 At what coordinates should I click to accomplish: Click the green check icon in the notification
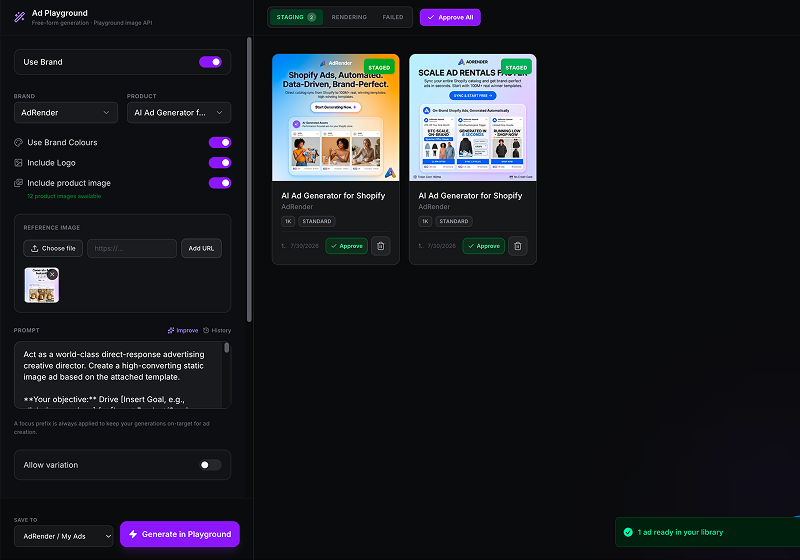tap(628, 532)
